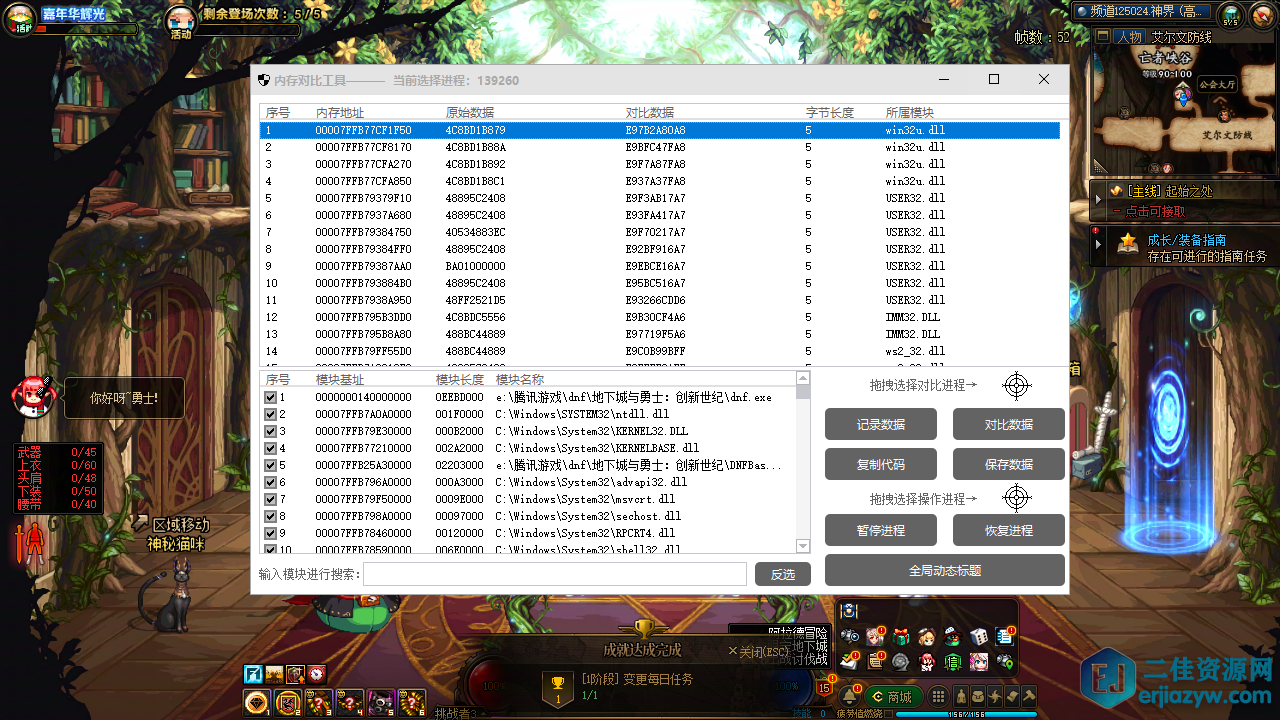Click quick slot 5 pink gear item
The width and height of the screenshot is (1280, 720).
381,703
